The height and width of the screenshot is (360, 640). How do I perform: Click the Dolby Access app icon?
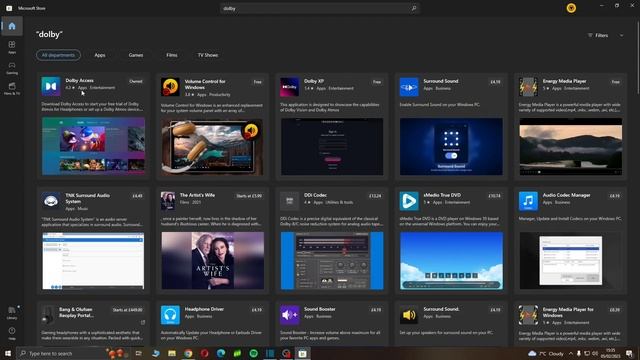[51, 87]
